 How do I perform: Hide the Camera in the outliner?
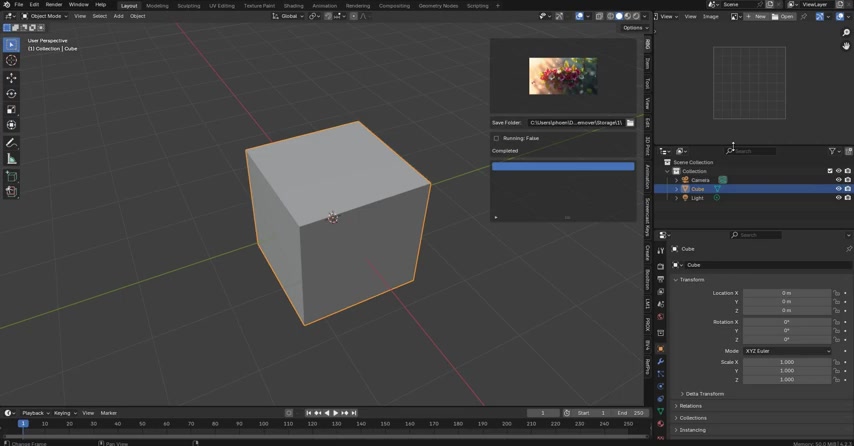pyautogui.click(x=839, y=180)
